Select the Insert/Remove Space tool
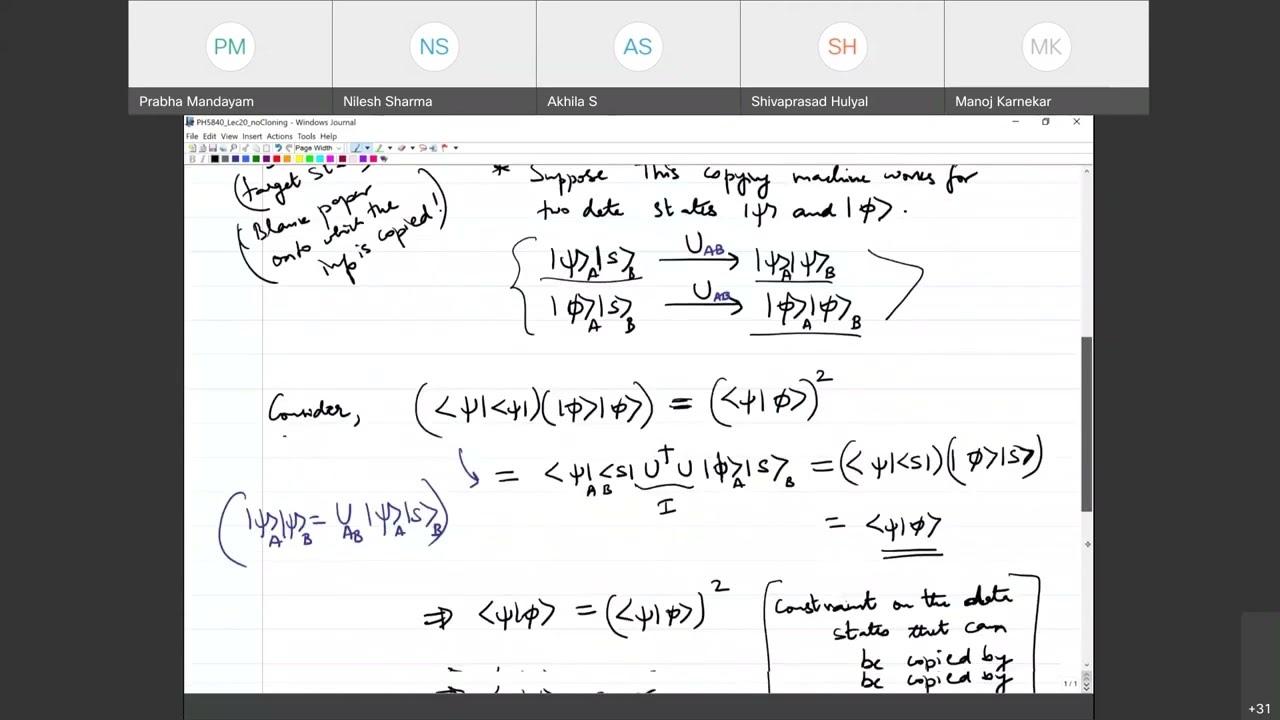 (433, 148)
